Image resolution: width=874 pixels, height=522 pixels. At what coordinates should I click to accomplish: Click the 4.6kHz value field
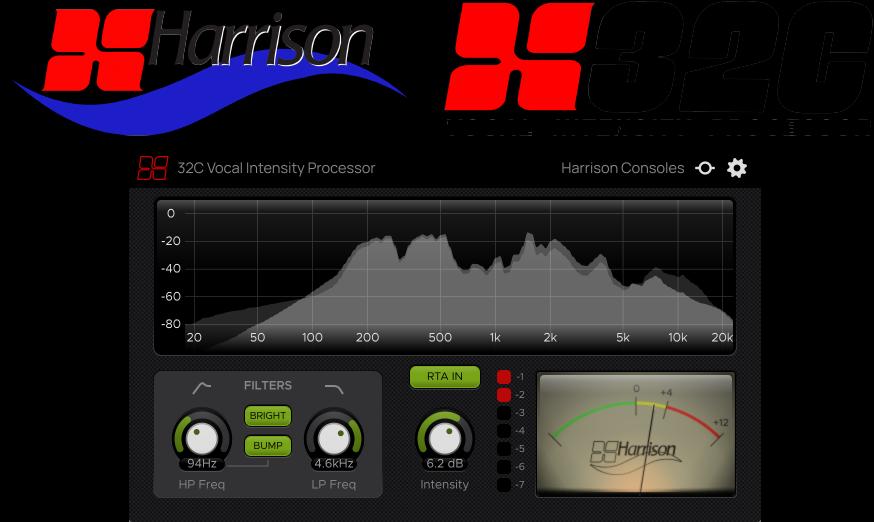(334, 464)
